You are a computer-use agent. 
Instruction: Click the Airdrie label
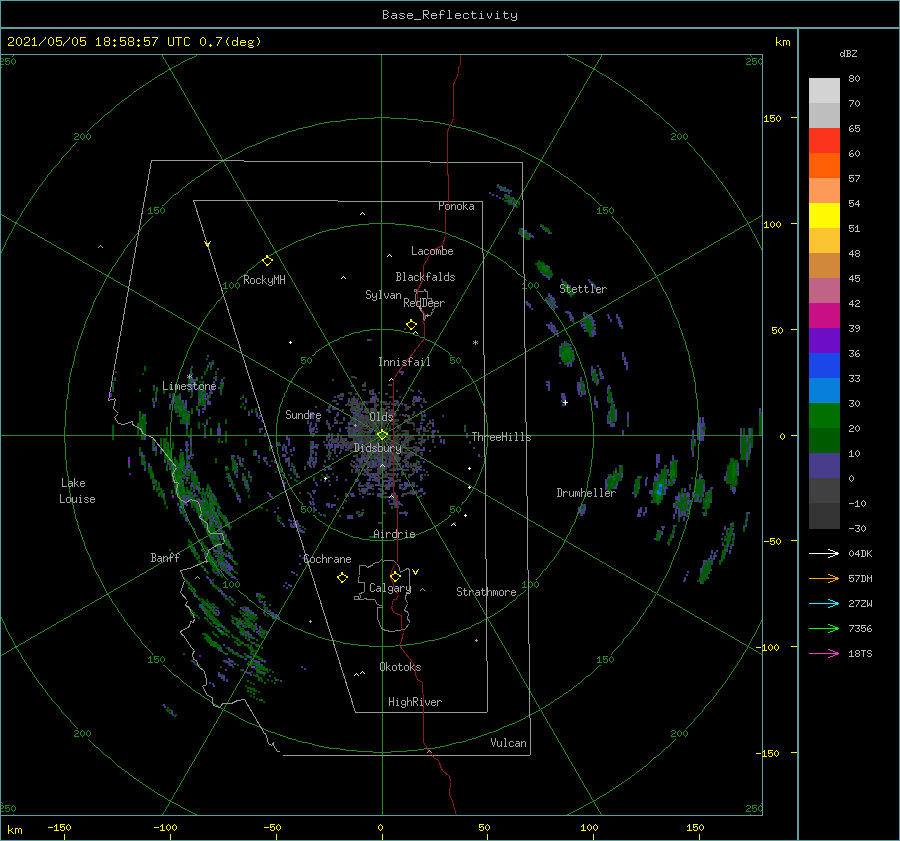[x=394, y=534]
